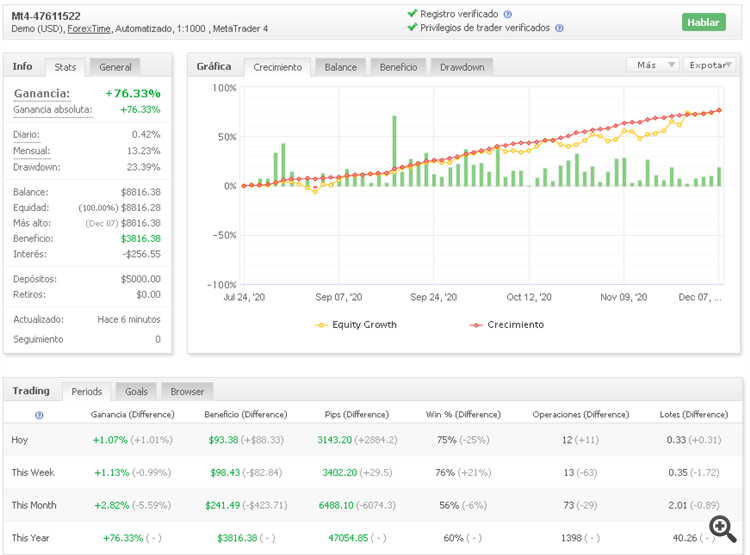Click the This Year win rate 60%

[453, 538]
